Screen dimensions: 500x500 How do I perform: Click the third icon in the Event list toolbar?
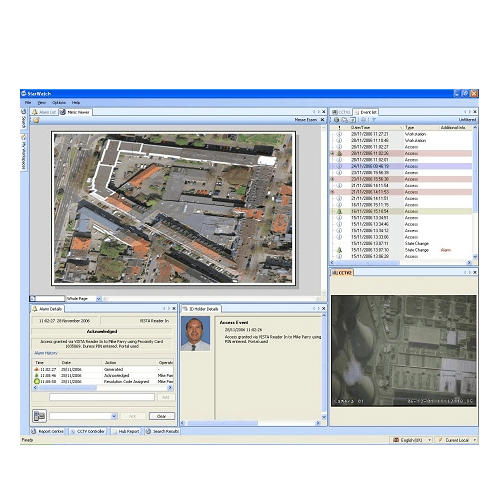click(352, 120)
